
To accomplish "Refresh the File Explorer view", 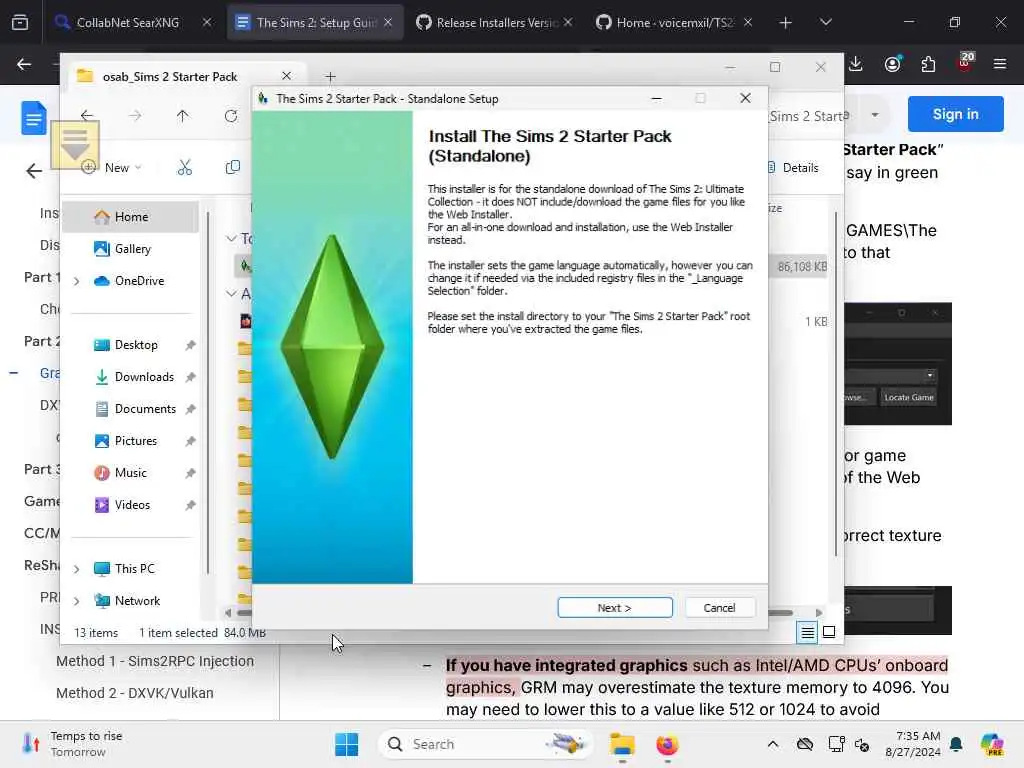I will [231, 116].
